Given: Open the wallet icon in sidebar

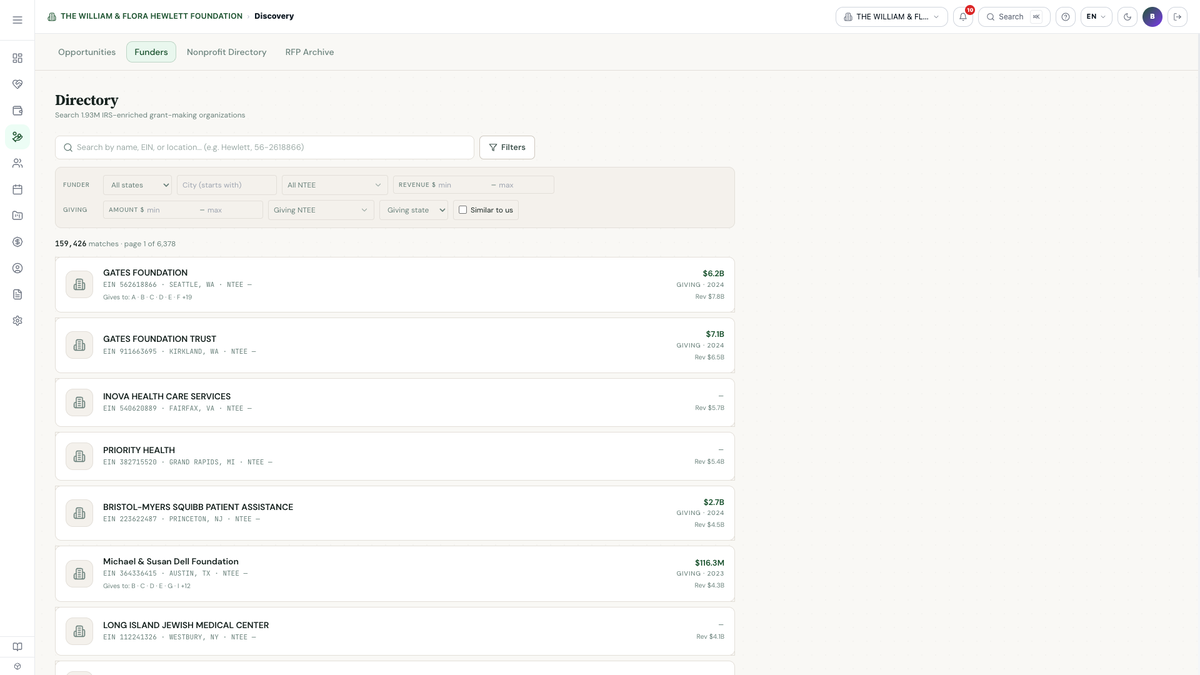Looking at the screenshot, I should [x=17, y=111].
